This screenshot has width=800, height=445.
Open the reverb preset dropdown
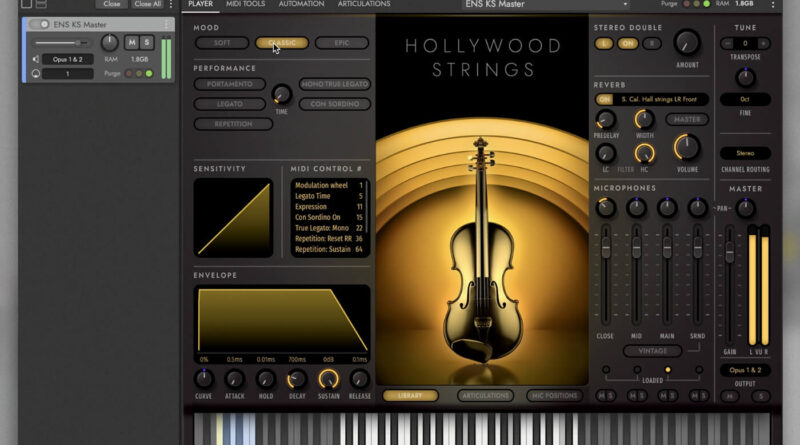pos(659,99)
